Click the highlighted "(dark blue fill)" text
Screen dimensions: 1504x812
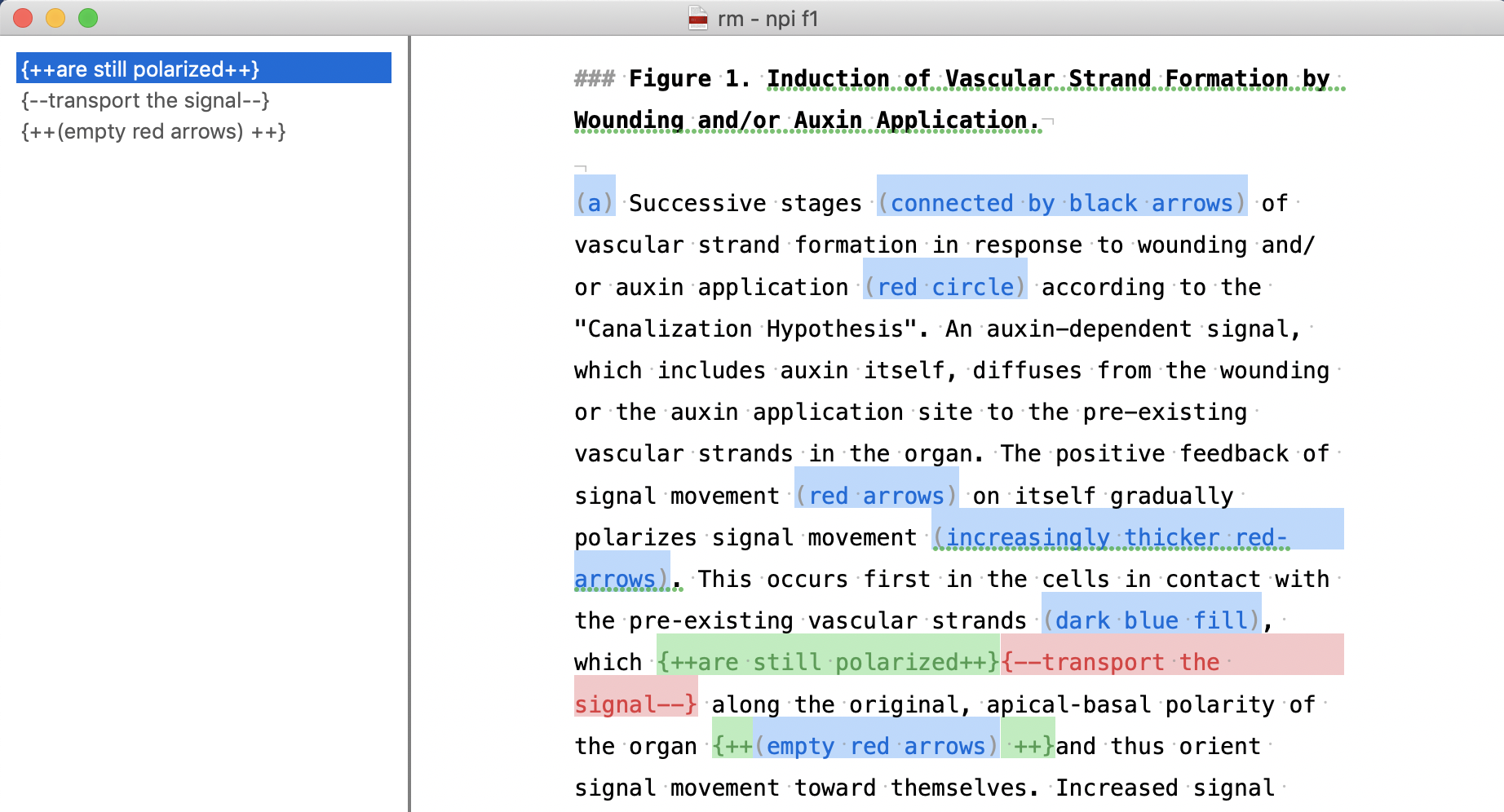pos(1151,620)
